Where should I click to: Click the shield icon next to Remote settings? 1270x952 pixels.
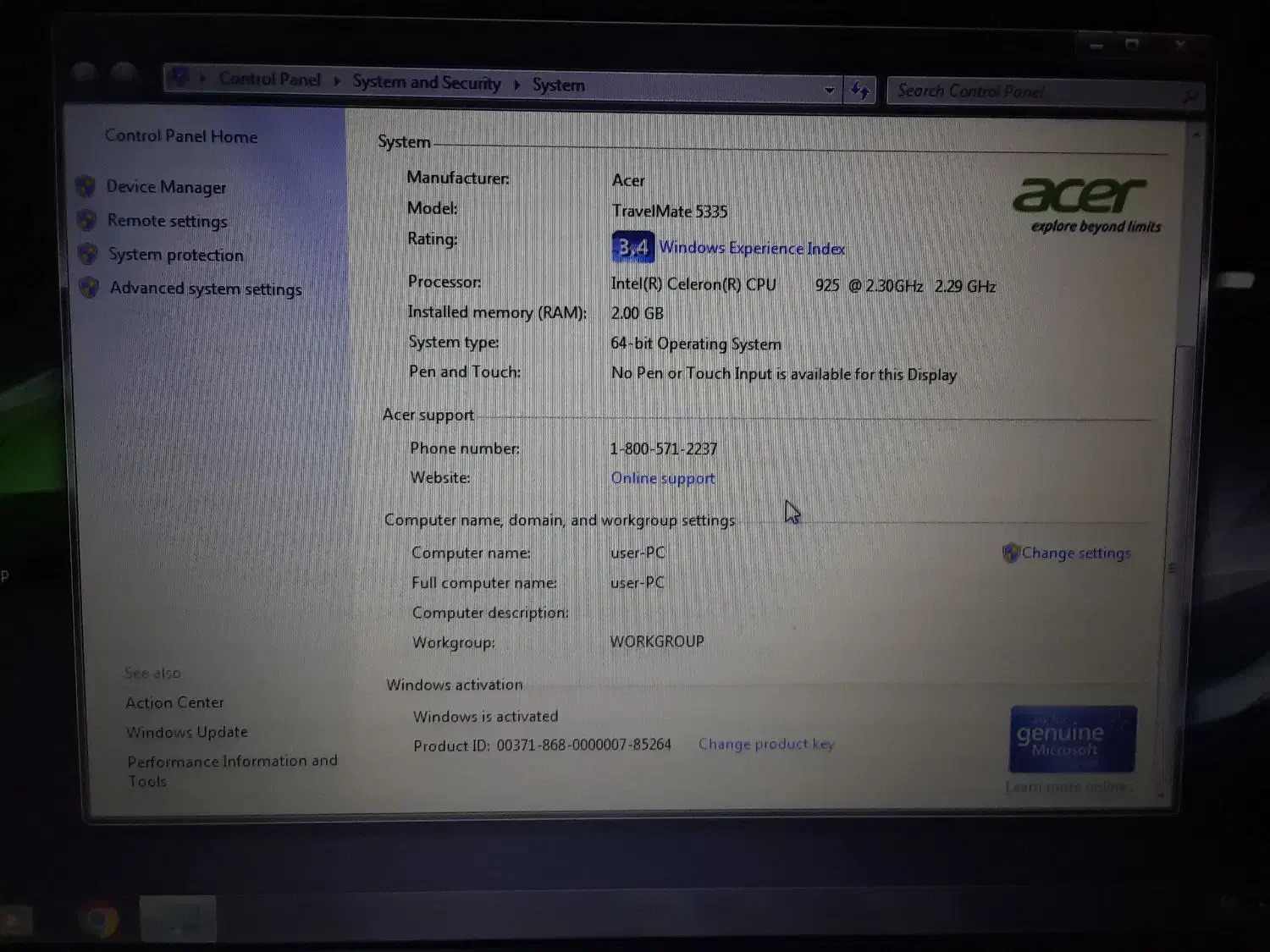(x=86, y=221)
